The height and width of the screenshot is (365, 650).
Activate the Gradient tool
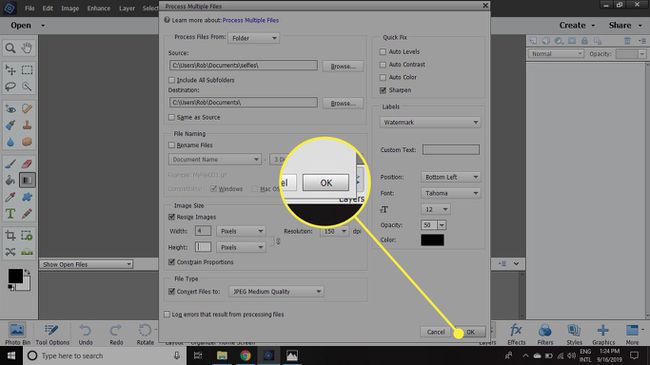27,180
